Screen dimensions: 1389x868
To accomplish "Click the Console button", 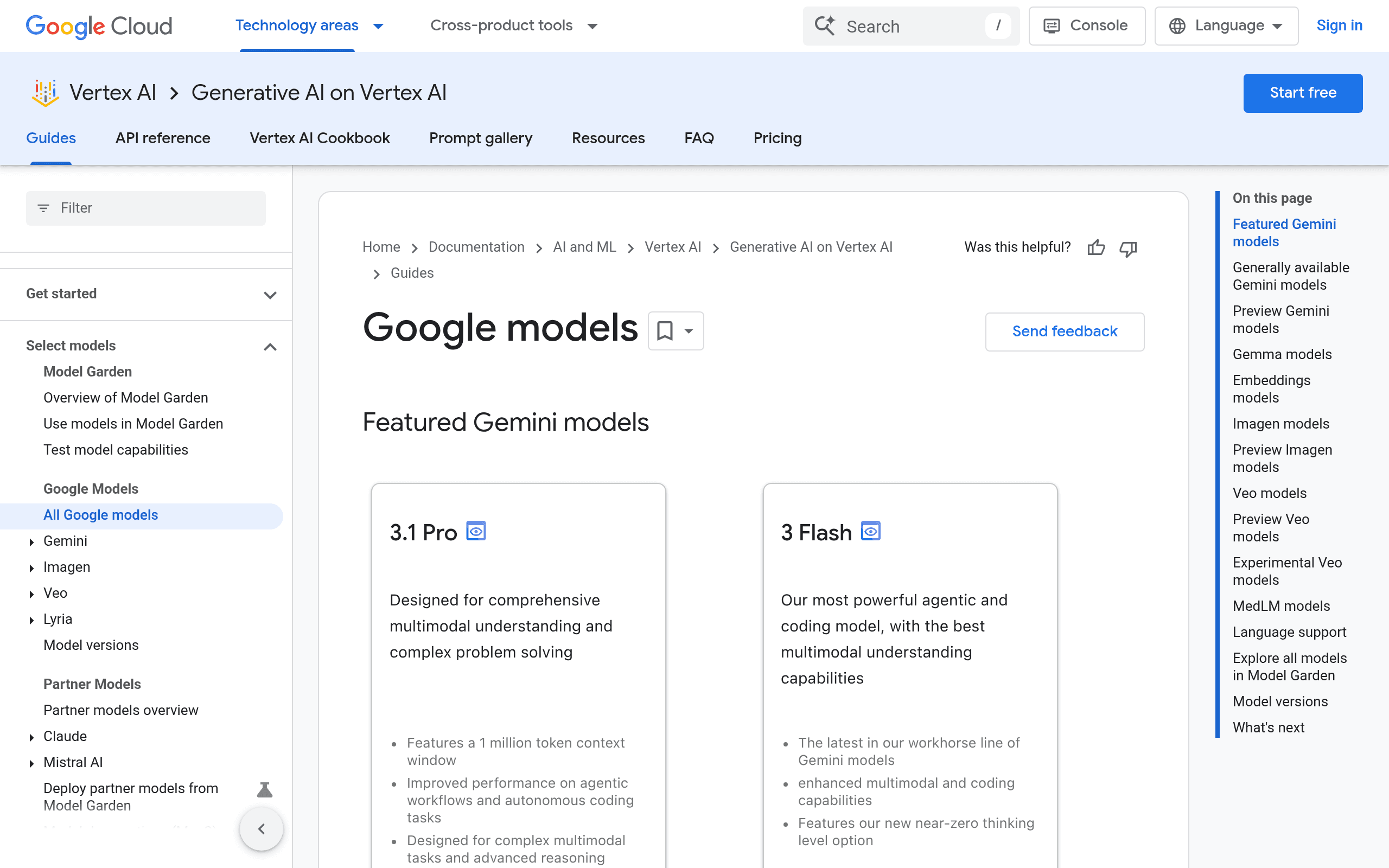I will (1087, 26).
